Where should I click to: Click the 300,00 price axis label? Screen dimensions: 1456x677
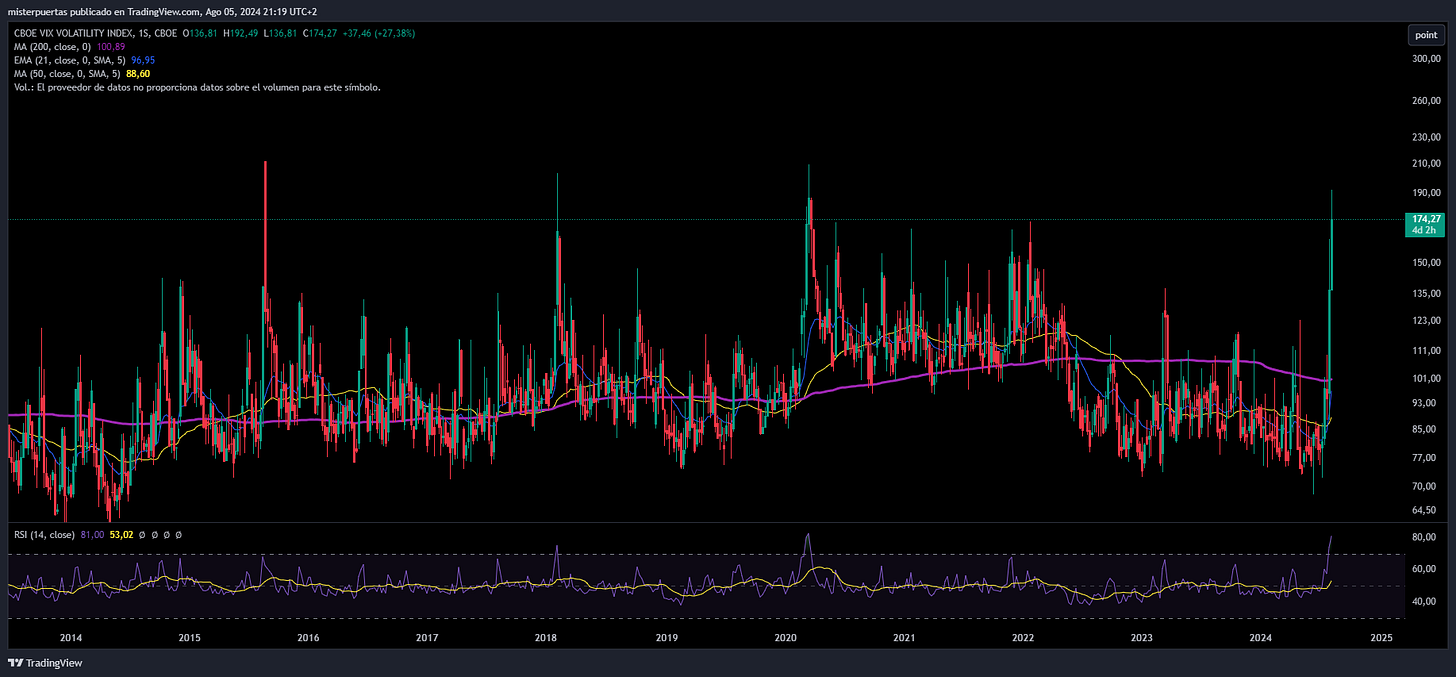click(x=1425, y=59)
